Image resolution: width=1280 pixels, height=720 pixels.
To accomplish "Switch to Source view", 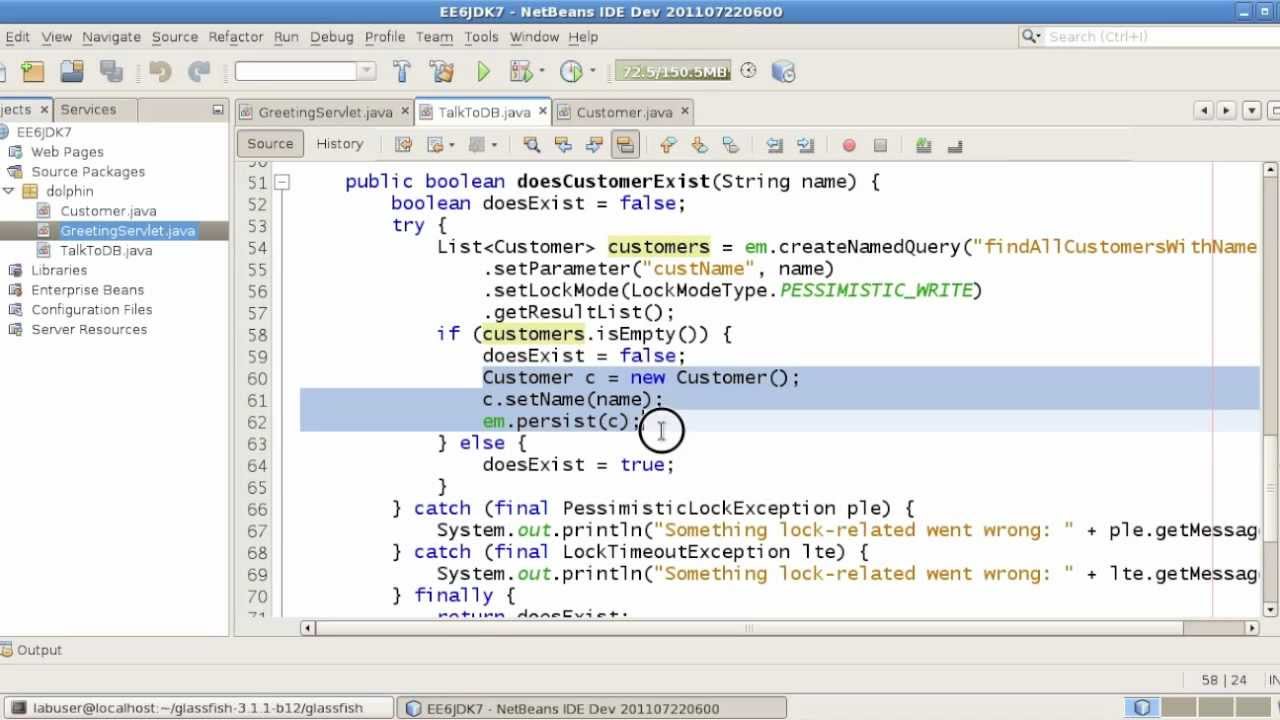I will (x=270, y=144).
